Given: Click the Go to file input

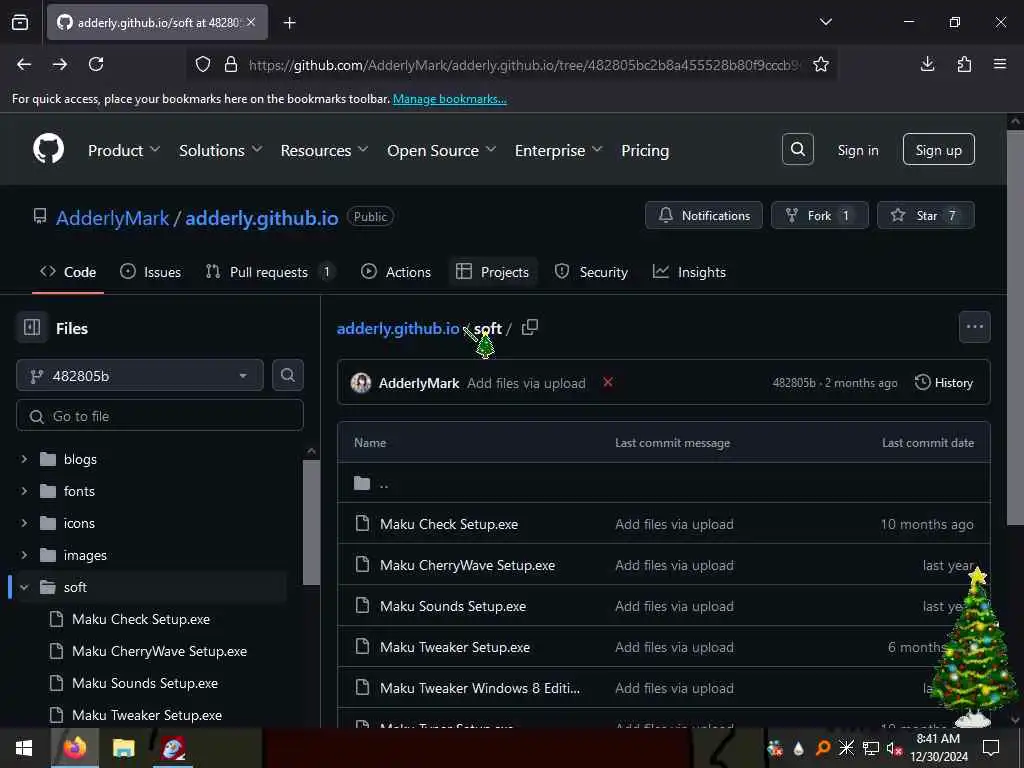Looking at the screenshot, I should point(159,415).
